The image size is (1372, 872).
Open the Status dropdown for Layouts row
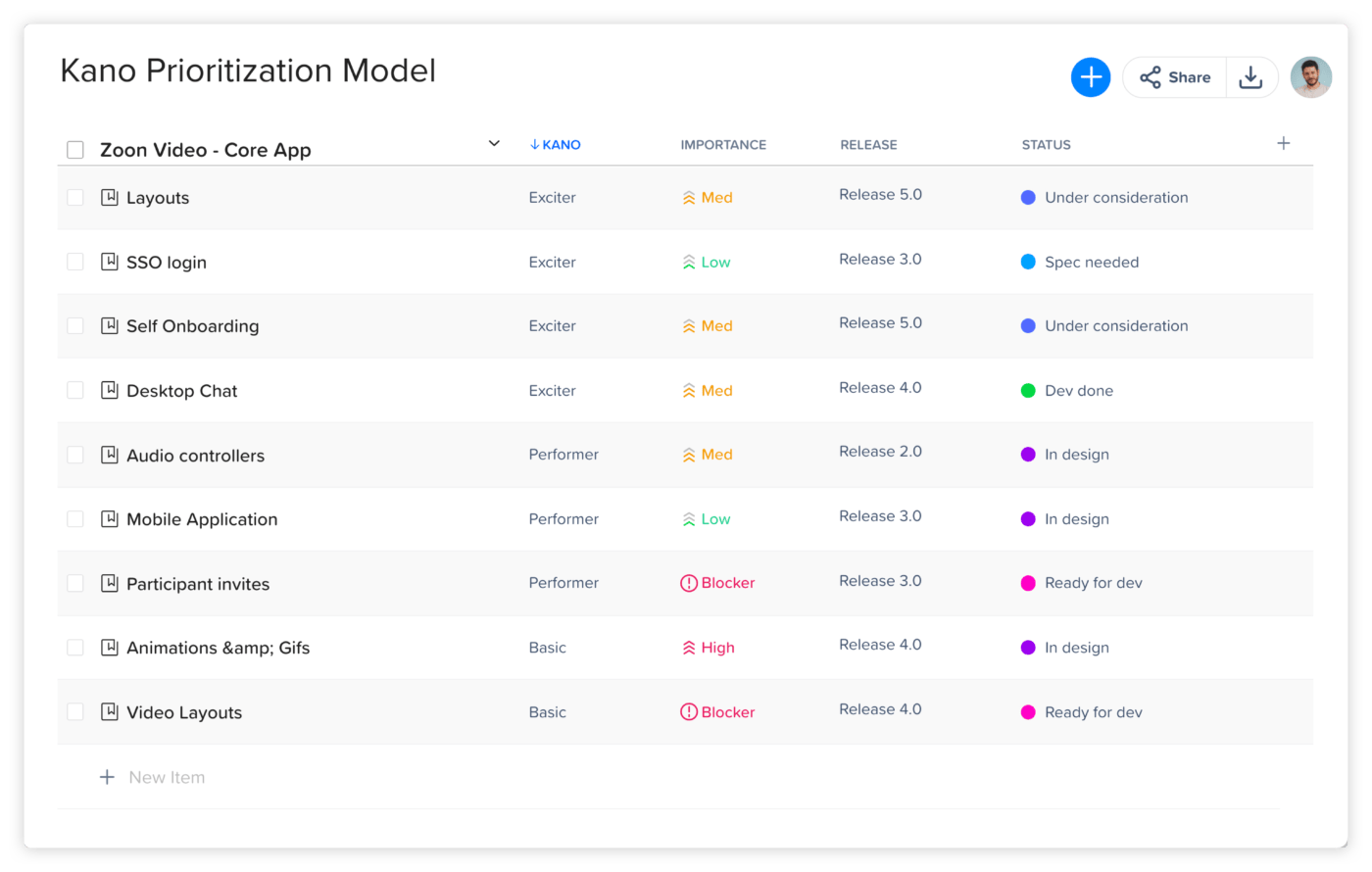(1115, 197)
